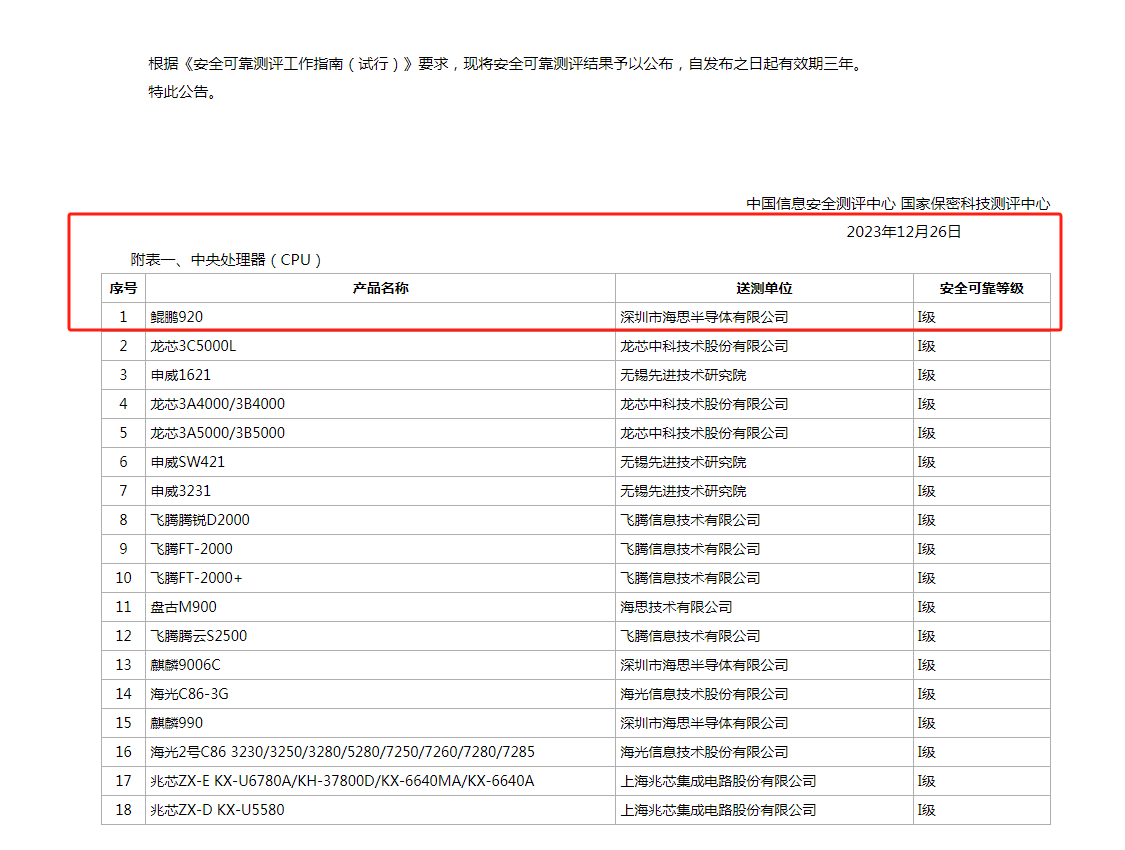Click 上海兆芯集成电路股份有限公司 in the ZX-D row
This screenshot has width=1125, height=850.
pyautogui.click(x=718, y=810)
